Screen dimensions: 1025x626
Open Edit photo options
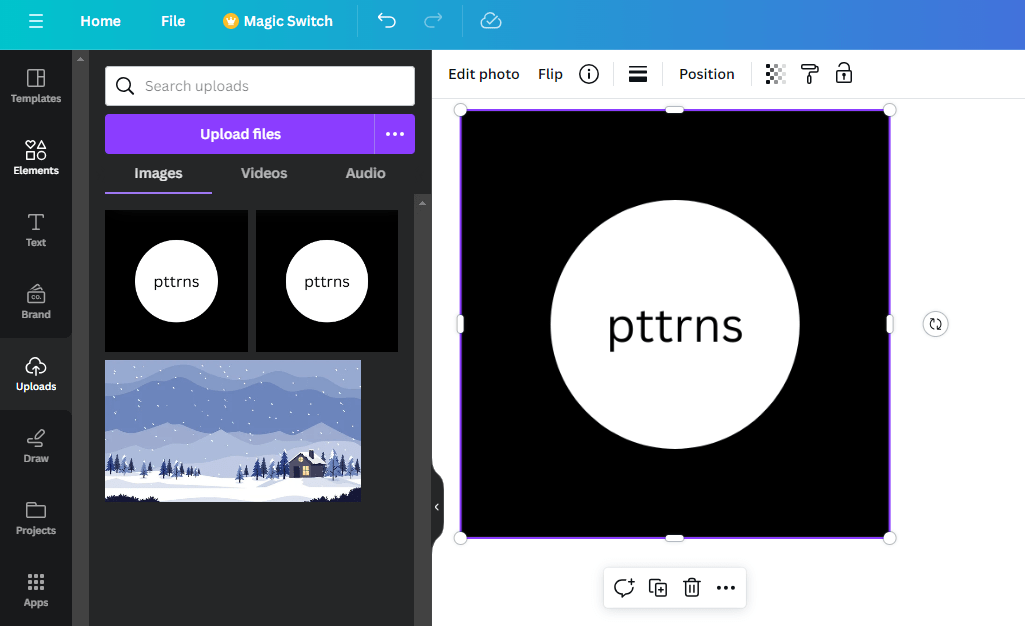coord(483,73)
